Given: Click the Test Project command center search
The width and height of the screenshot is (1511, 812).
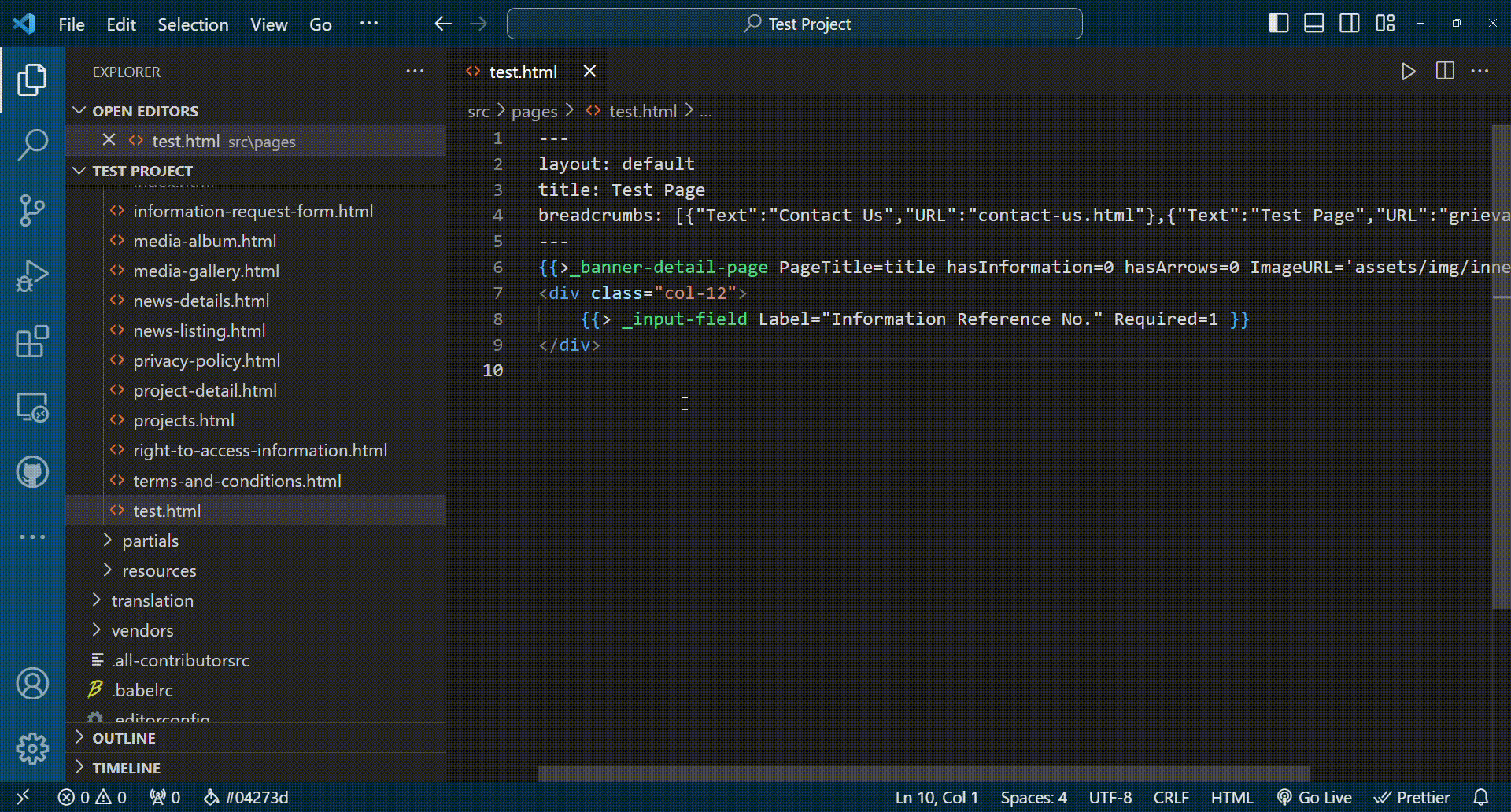Looking at the screenshot, I should tap(795, 24).
